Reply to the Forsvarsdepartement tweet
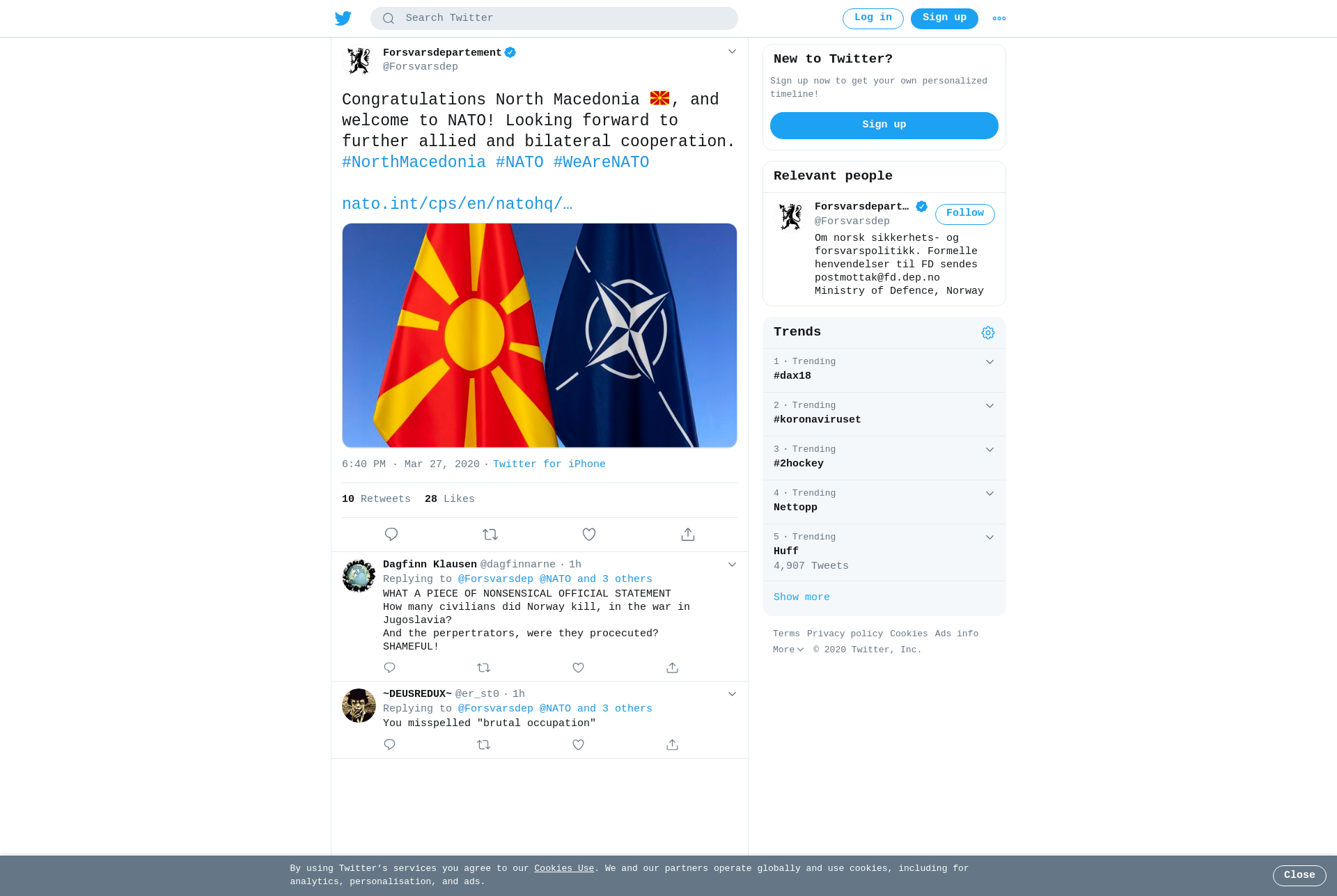Viewport: 1337px width, 896px height. (x=391, y=534)
